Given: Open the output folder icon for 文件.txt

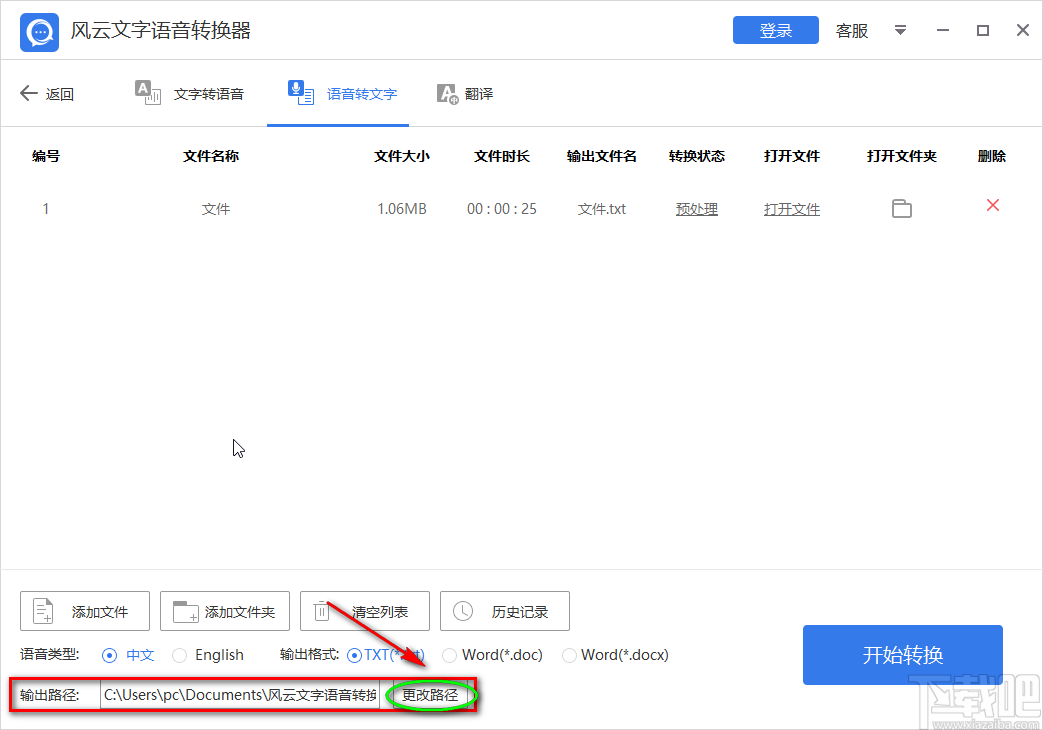Looking at the screenshot, I should click(901, 208).
